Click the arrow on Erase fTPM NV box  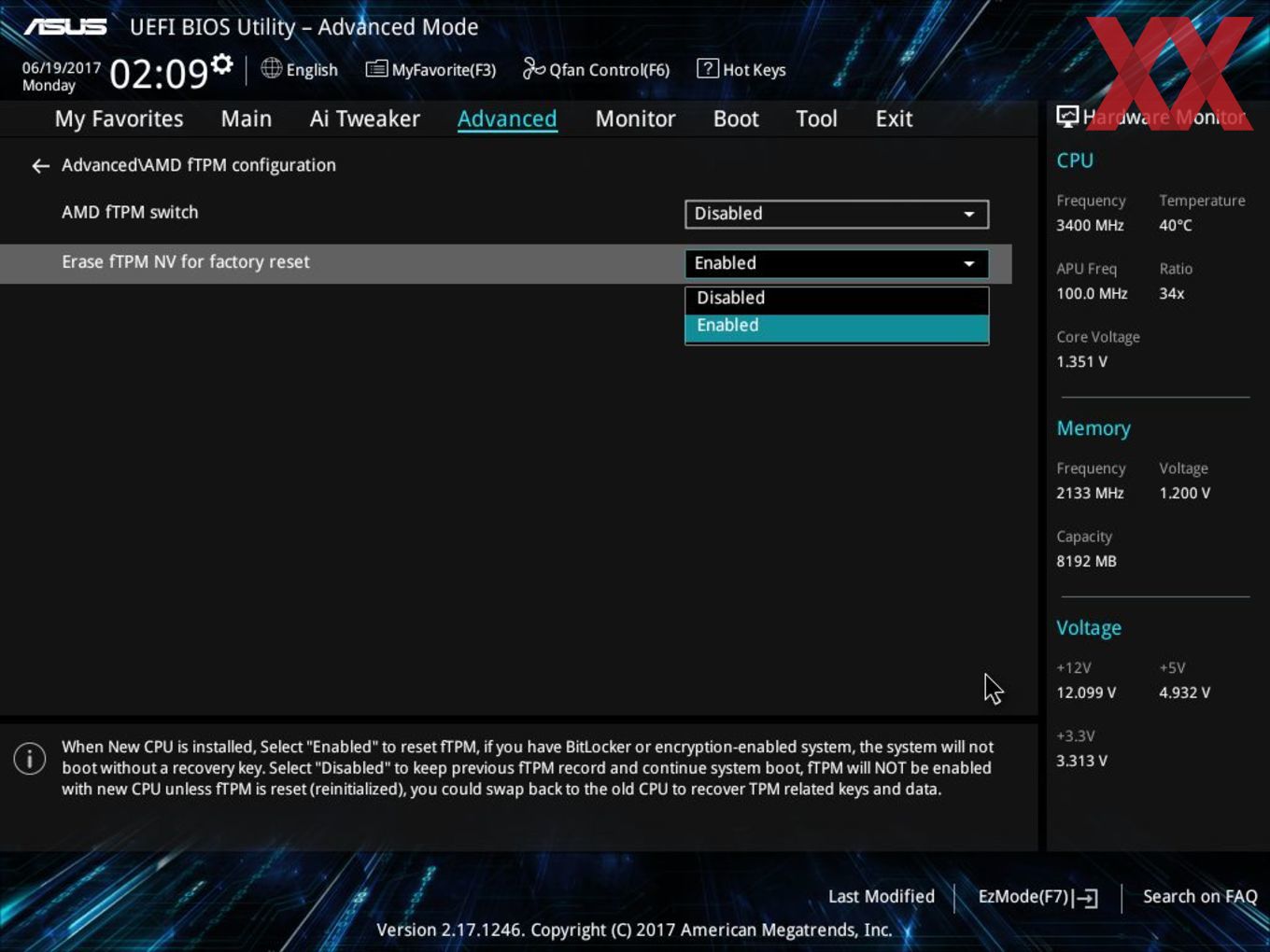click(x=969, y=264)
